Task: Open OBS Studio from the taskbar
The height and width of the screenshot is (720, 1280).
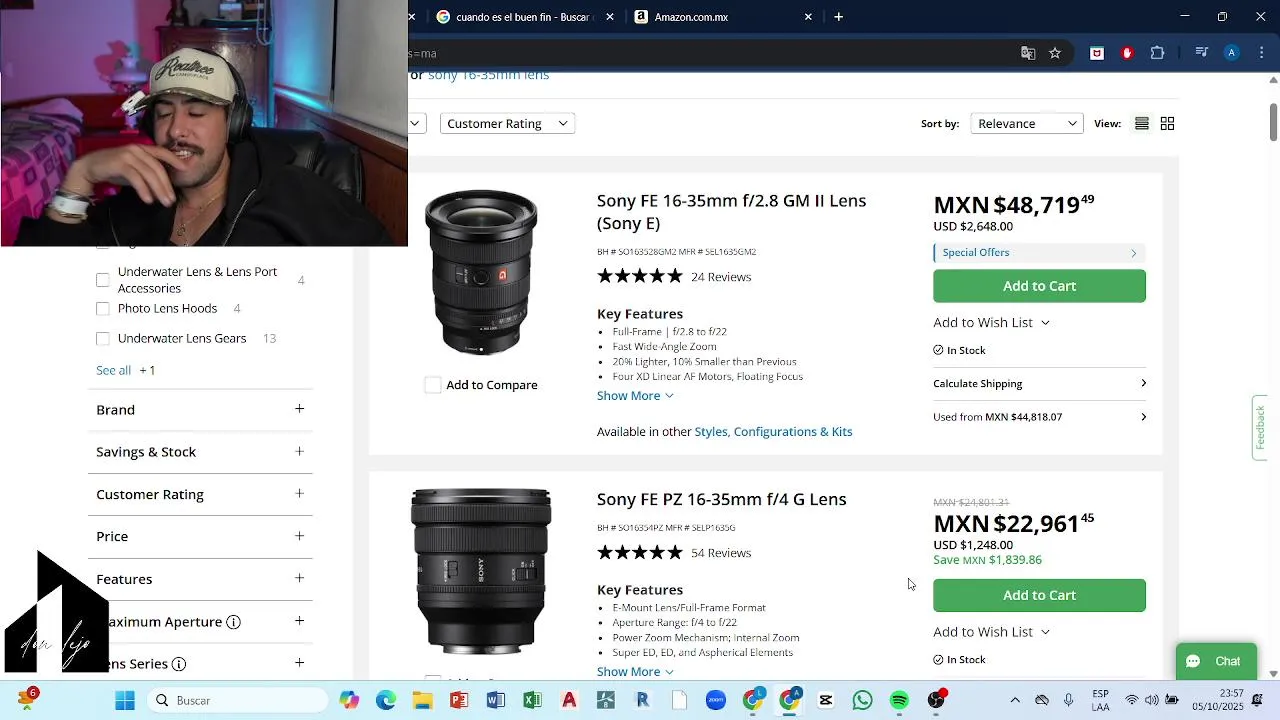Action: pyautogui.click(x=936, y=700)
